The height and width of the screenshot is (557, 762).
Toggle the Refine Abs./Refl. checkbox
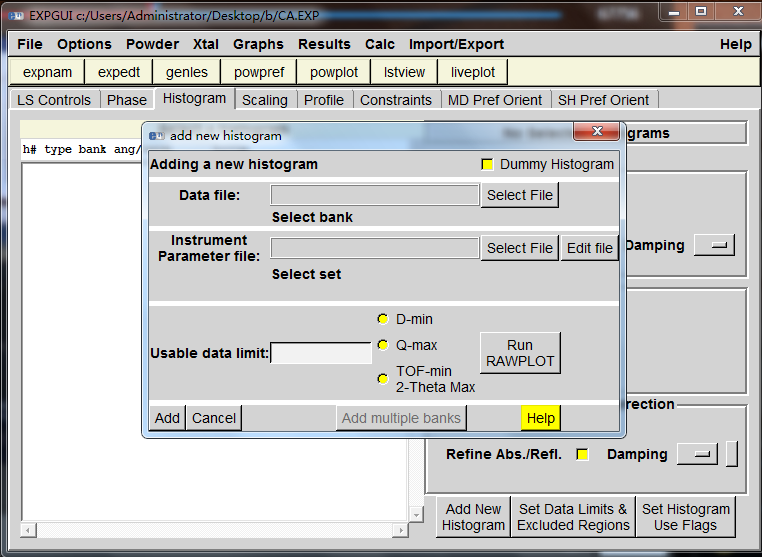tap(582, 454)
